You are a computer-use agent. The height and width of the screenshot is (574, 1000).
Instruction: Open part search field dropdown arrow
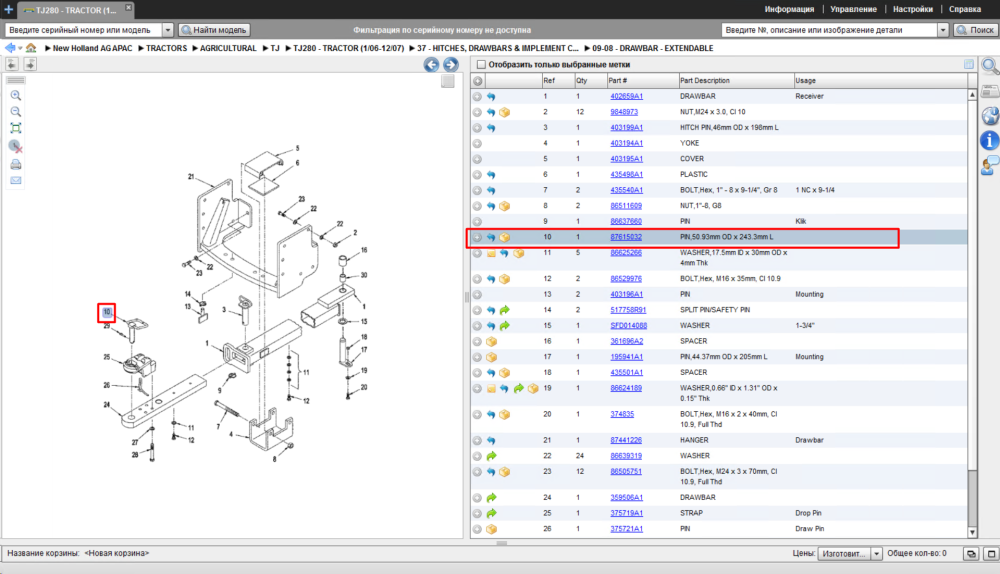point(943,30)
